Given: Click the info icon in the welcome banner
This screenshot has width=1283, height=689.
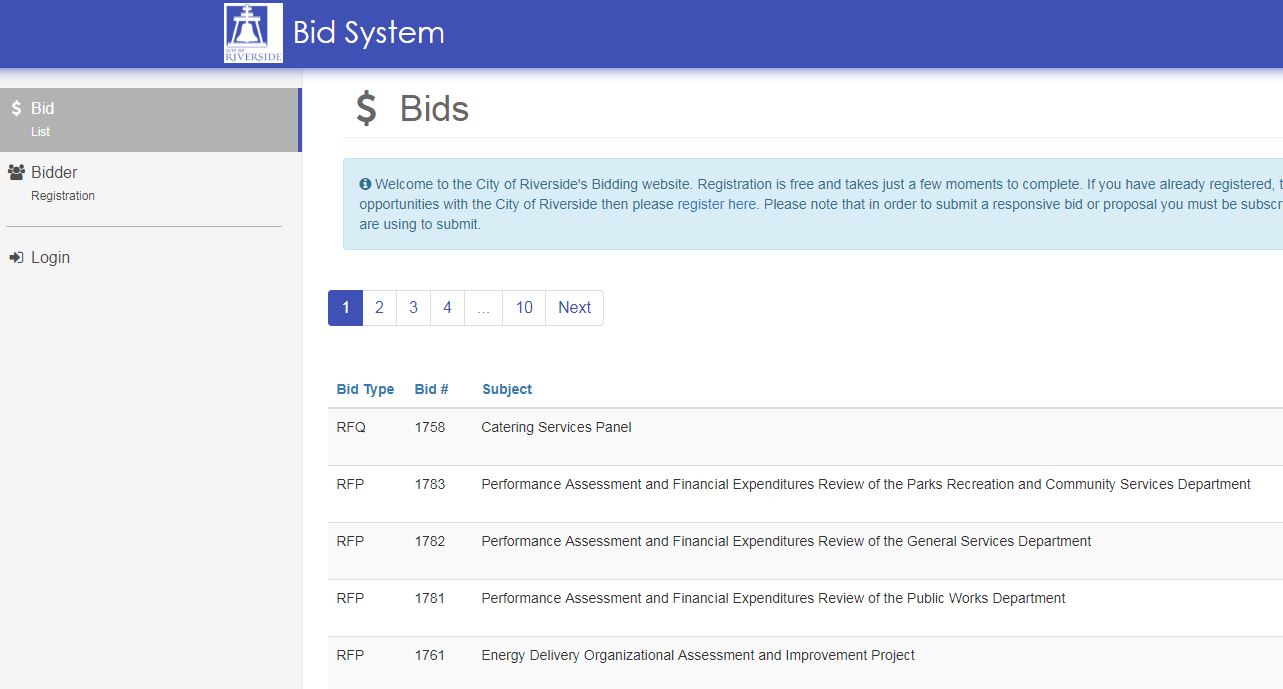Looking at the screenshot, I should click(x=365, y=184).
